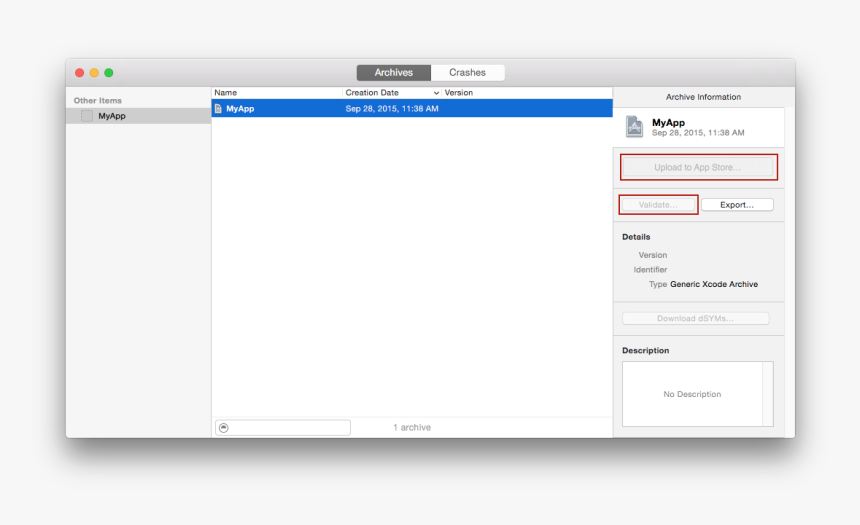
Task: Open the Export dialog
Action: pyautogui.click(x=737, y=205)
